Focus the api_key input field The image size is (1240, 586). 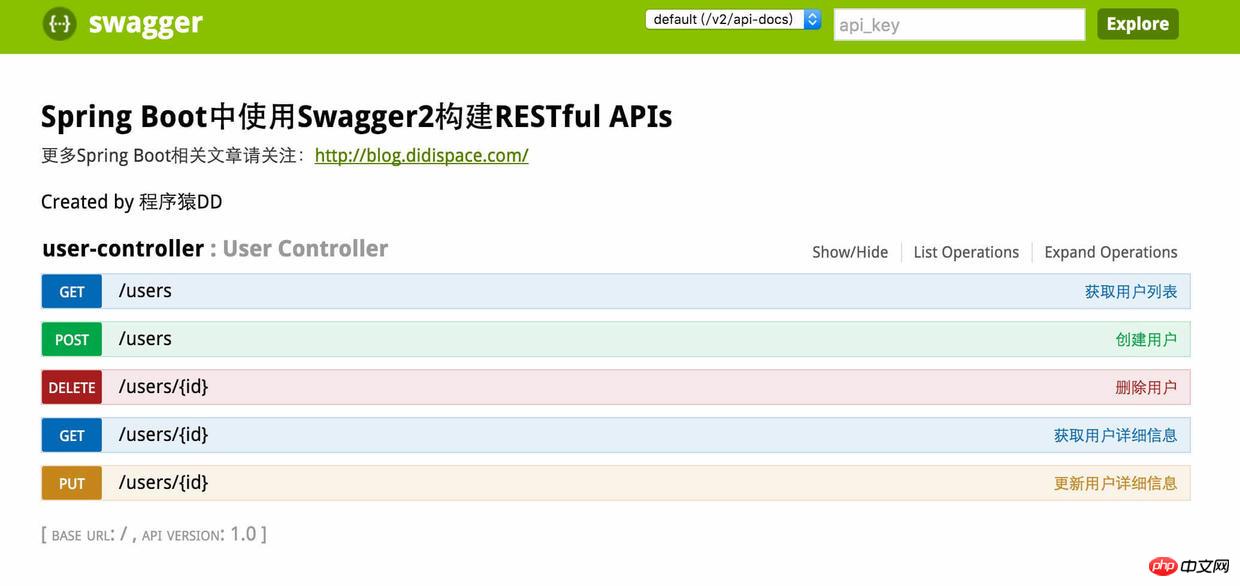[x=959, y=25]
